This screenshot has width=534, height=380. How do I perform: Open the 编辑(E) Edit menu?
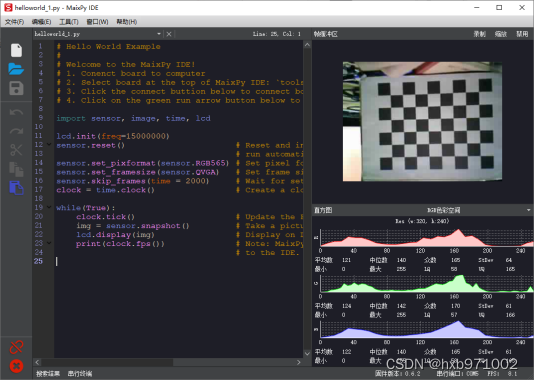tap(42, 22)
